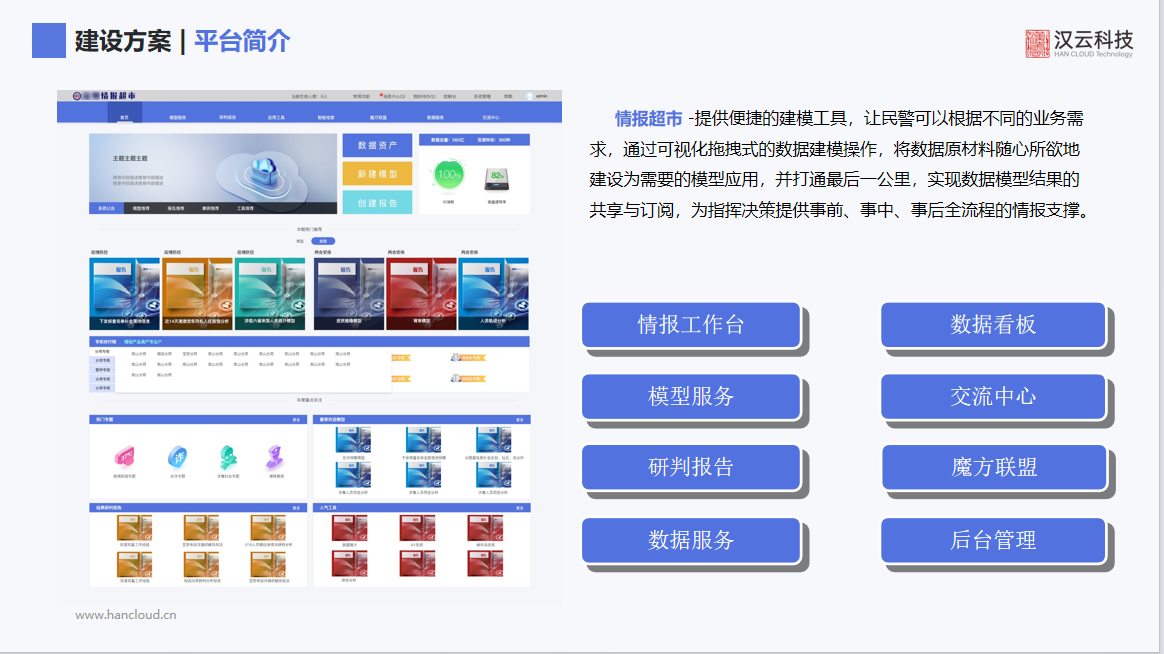Toggle the highlighted 报告 pill under 本期热门推荐
Viewport: 1164px width, 654px height.
(x=322, y=241)
